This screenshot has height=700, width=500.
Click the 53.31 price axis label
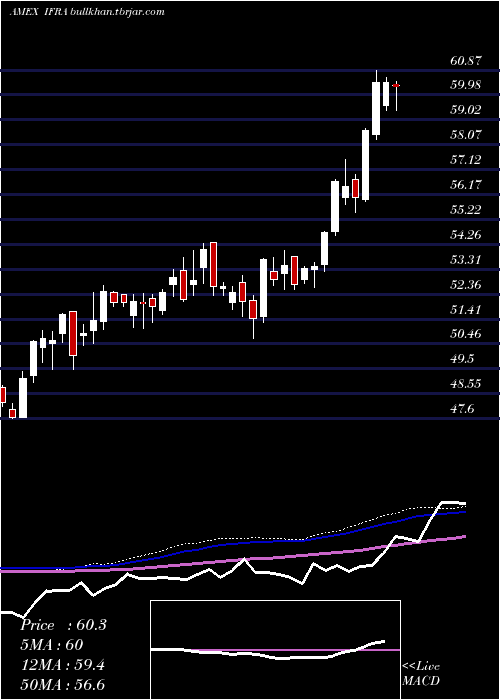[x=466, y=260]
